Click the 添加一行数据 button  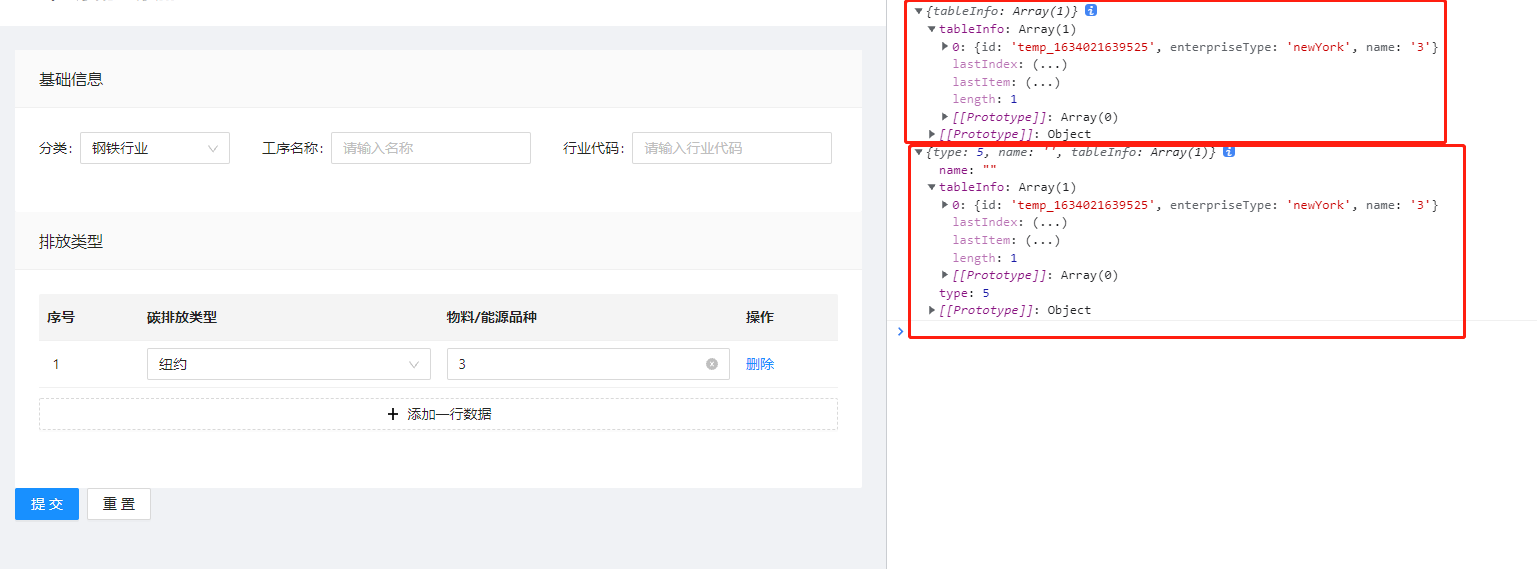[x=438, y=414]
